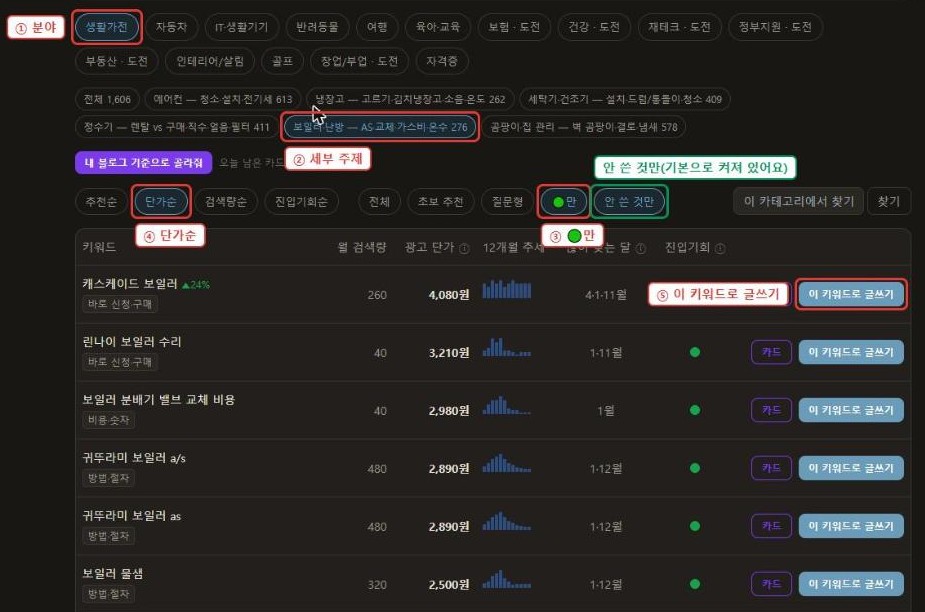Toggle the green-dot 만 filter
The width and height of the screenshot is (925, 612).
(x=564, y=202)
